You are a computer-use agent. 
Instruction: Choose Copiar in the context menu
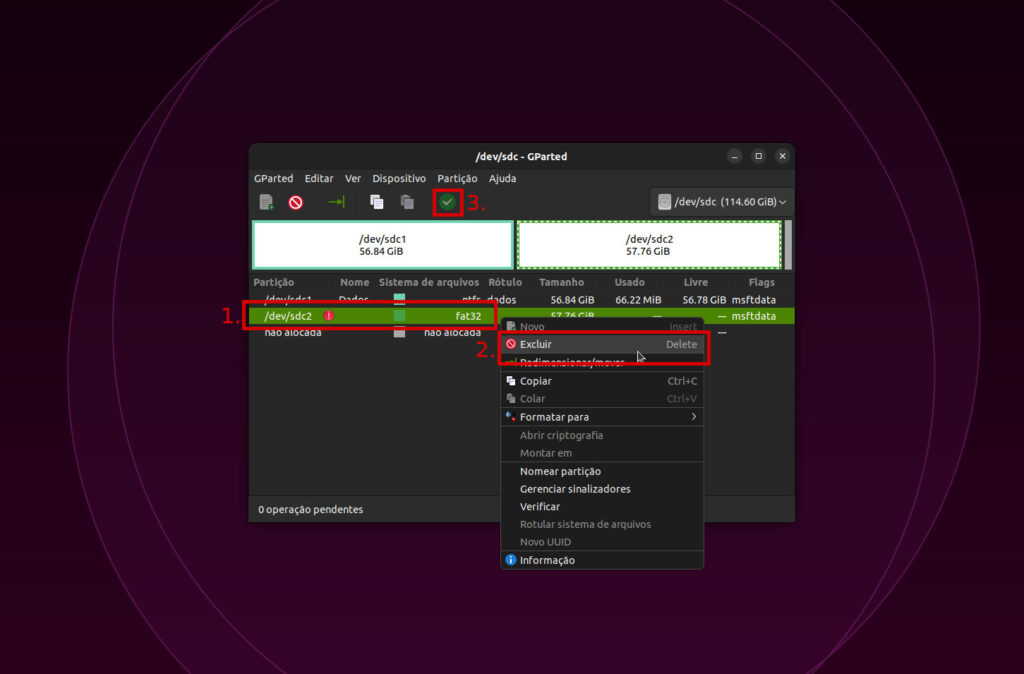tap(602, 381)
